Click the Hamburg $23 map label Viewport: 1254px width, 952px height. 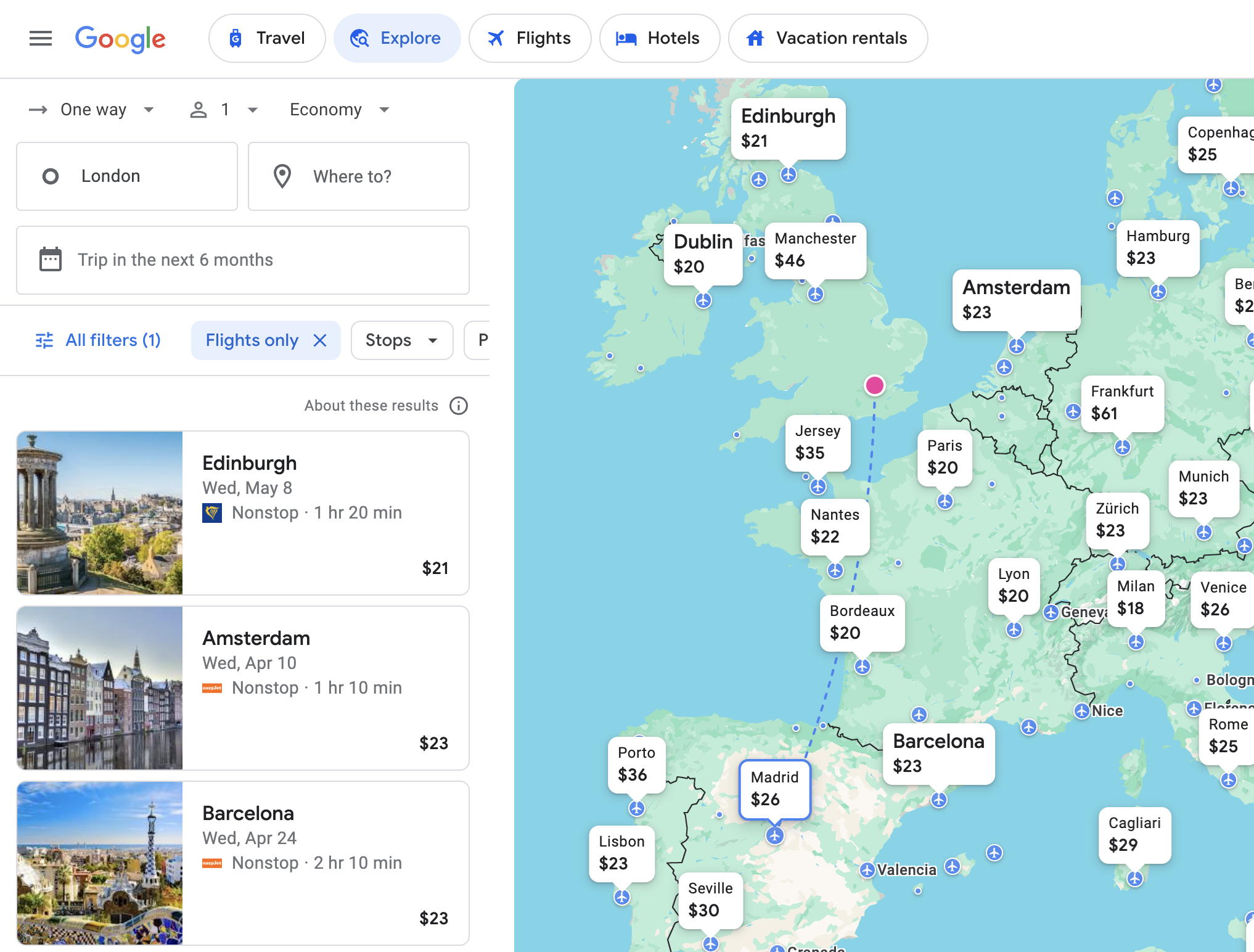pos(1158,248)
